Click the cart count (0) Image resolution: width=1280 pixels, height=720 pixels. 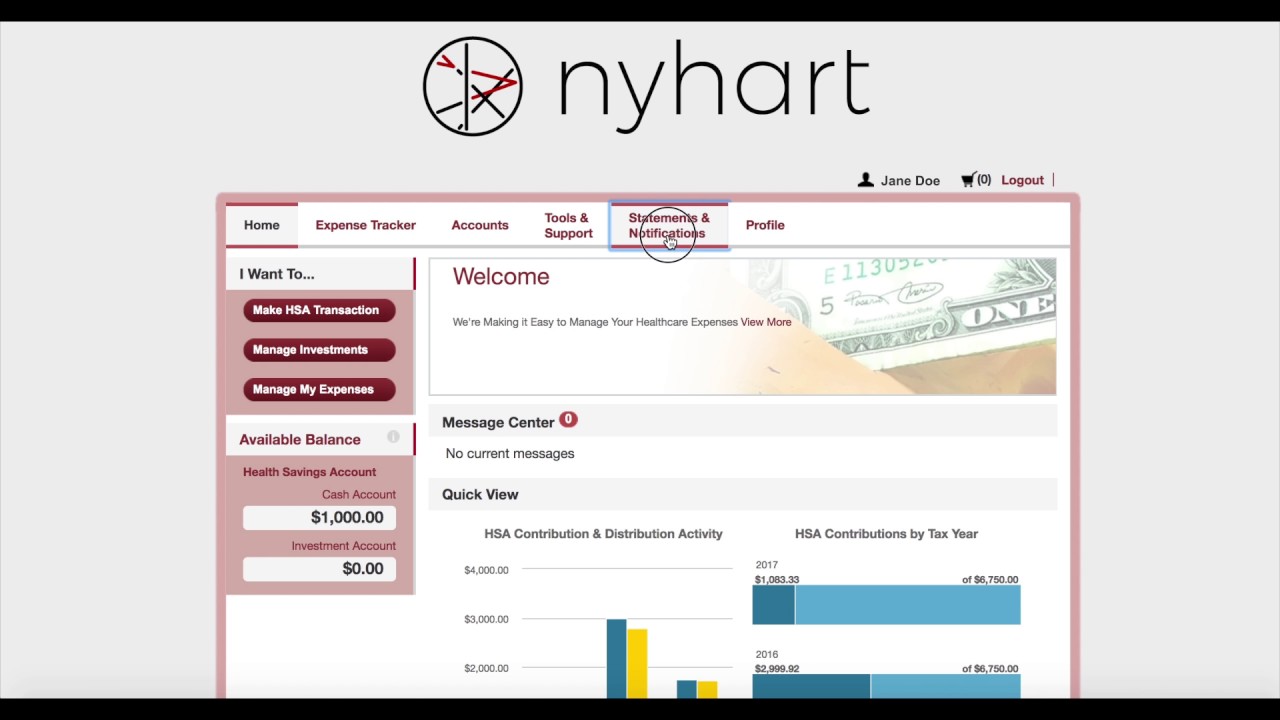tap(984, 180)
